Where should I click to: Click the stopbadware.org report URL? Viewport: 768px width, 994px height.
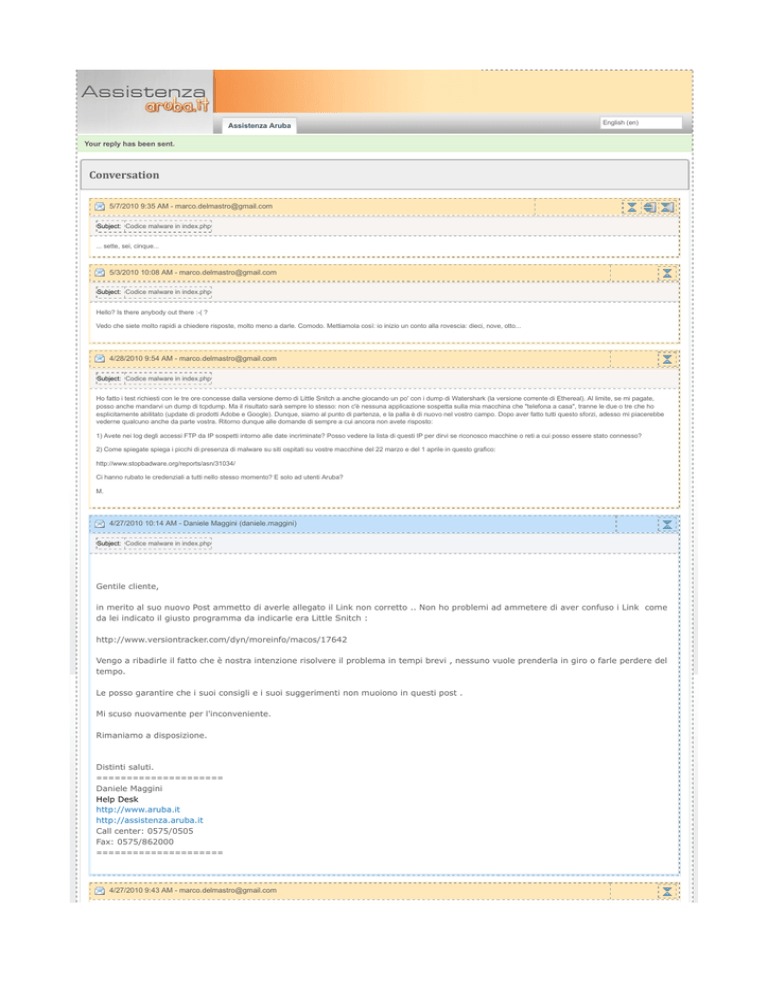coord(166,463)
